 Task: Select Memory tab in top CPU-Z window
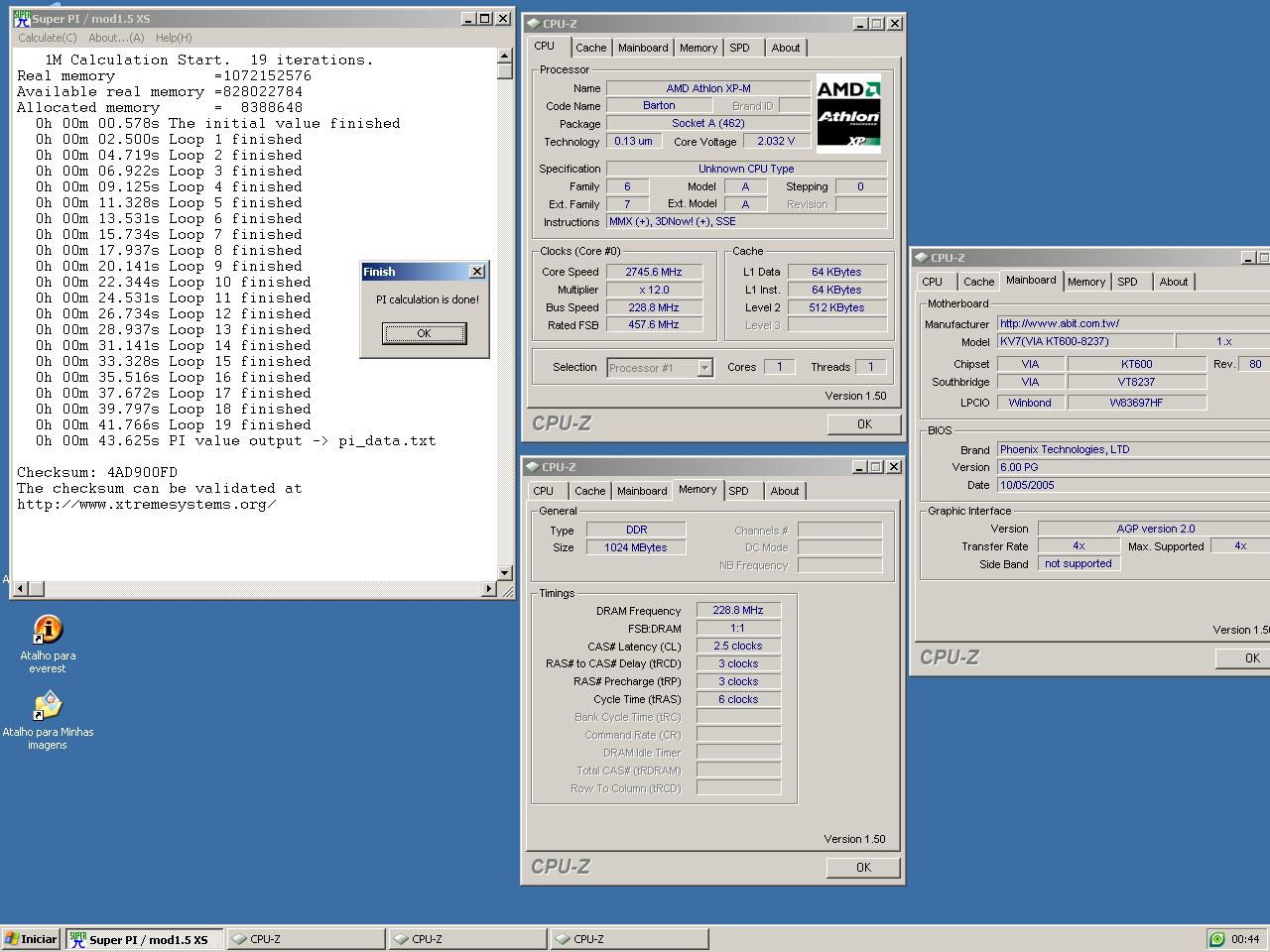pyautogui.click(x=698, y=48)
